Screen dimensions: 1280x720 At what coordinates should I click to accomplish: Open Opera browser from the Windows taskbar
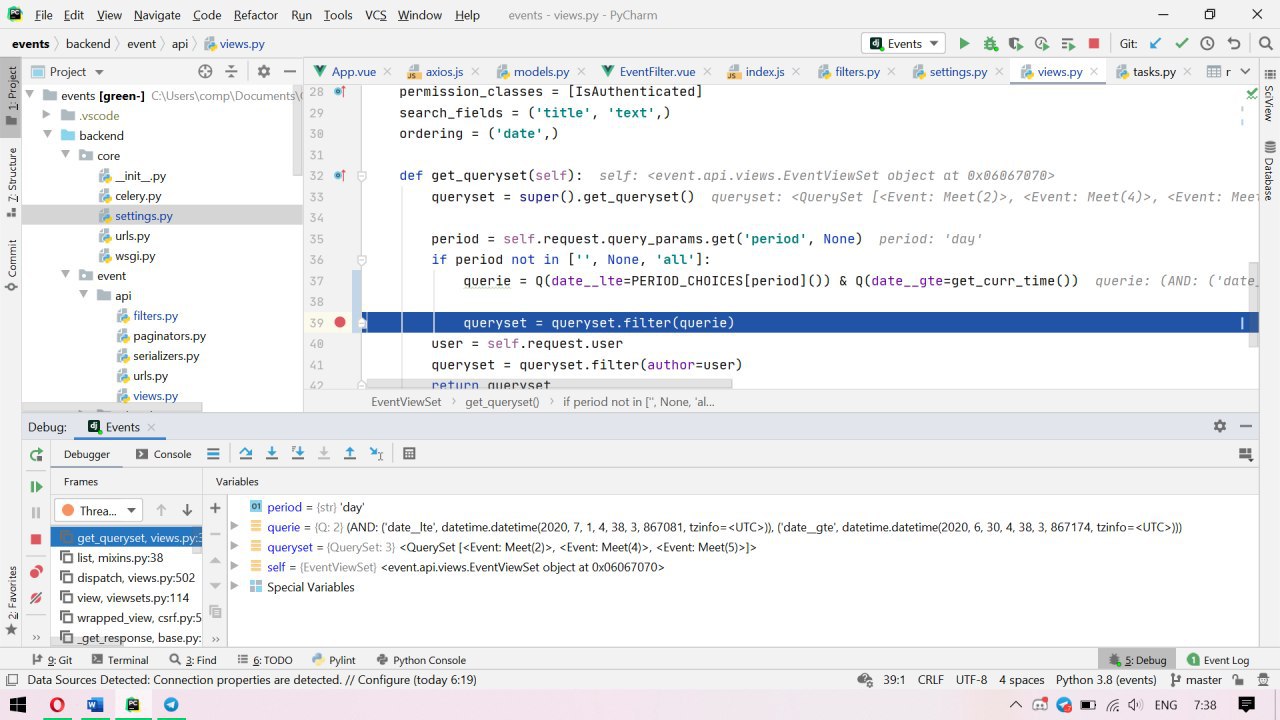pyautogui.click(x=57, y=704)
